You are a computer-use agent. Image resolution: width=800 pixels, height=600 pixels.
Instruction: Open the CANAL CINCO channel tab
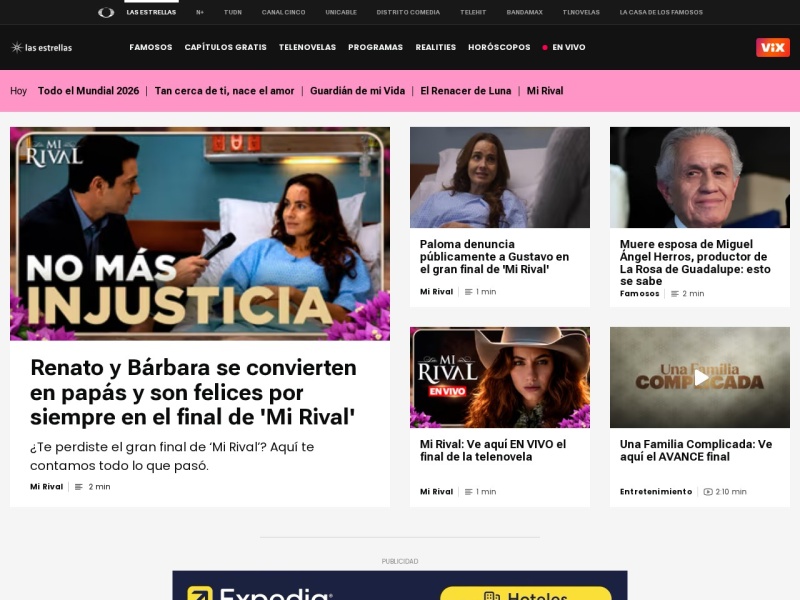[283, 12]
